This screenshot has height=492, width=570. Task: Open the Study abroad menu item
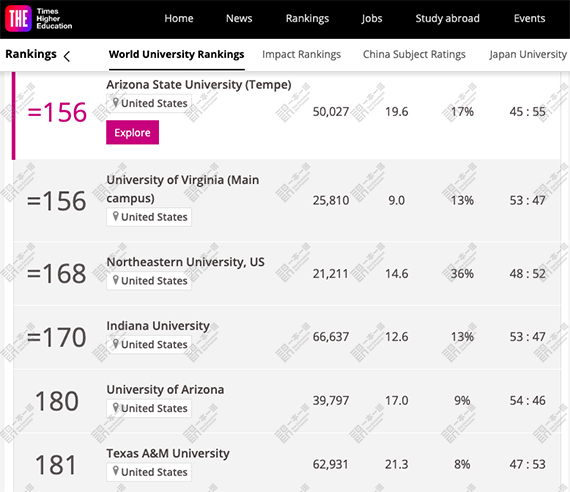447,19
